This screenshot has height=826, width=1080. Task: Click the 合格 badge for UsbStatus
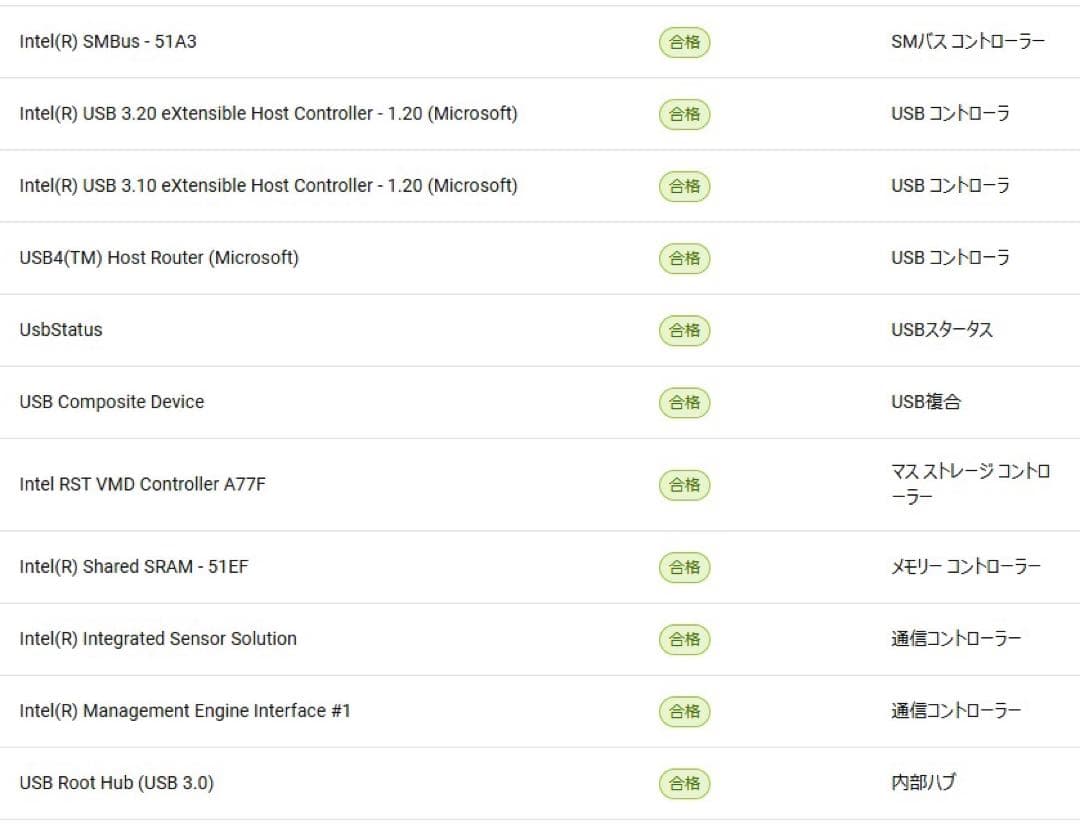click(683, 330)
